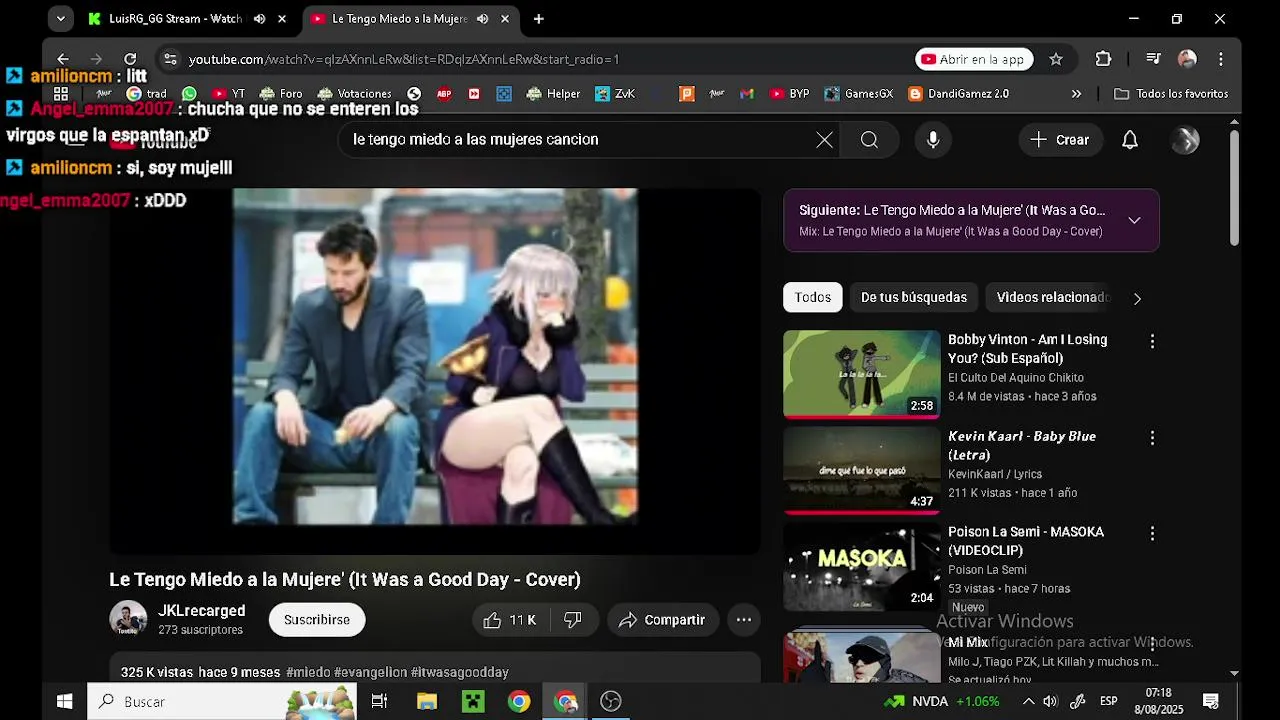Show hidden system tray icons
The image size is (1280, 720).
click(x=1028, y=701)
